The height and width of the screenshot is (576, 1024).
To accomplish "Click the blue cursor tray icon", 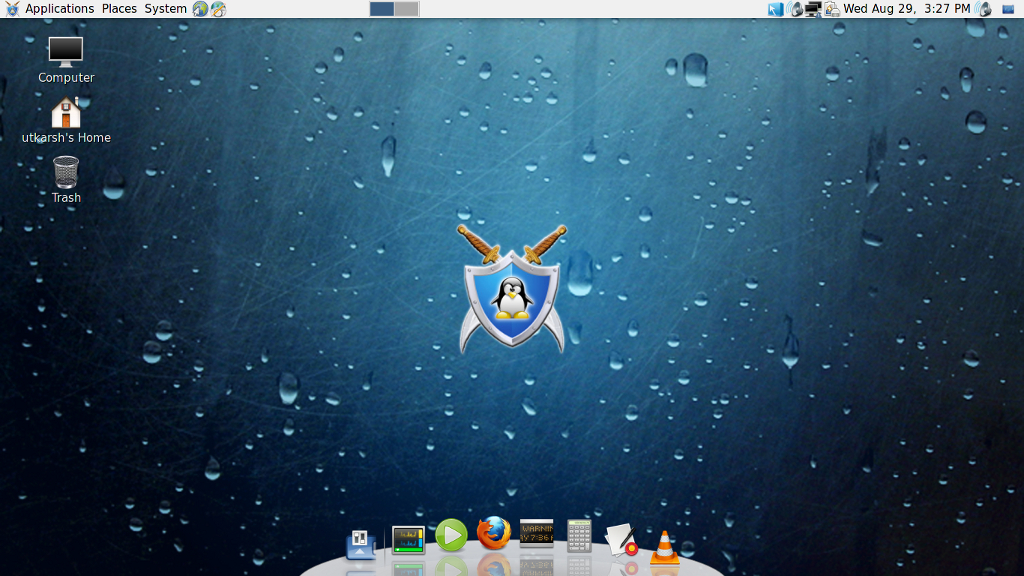I will tap(775, 9).
